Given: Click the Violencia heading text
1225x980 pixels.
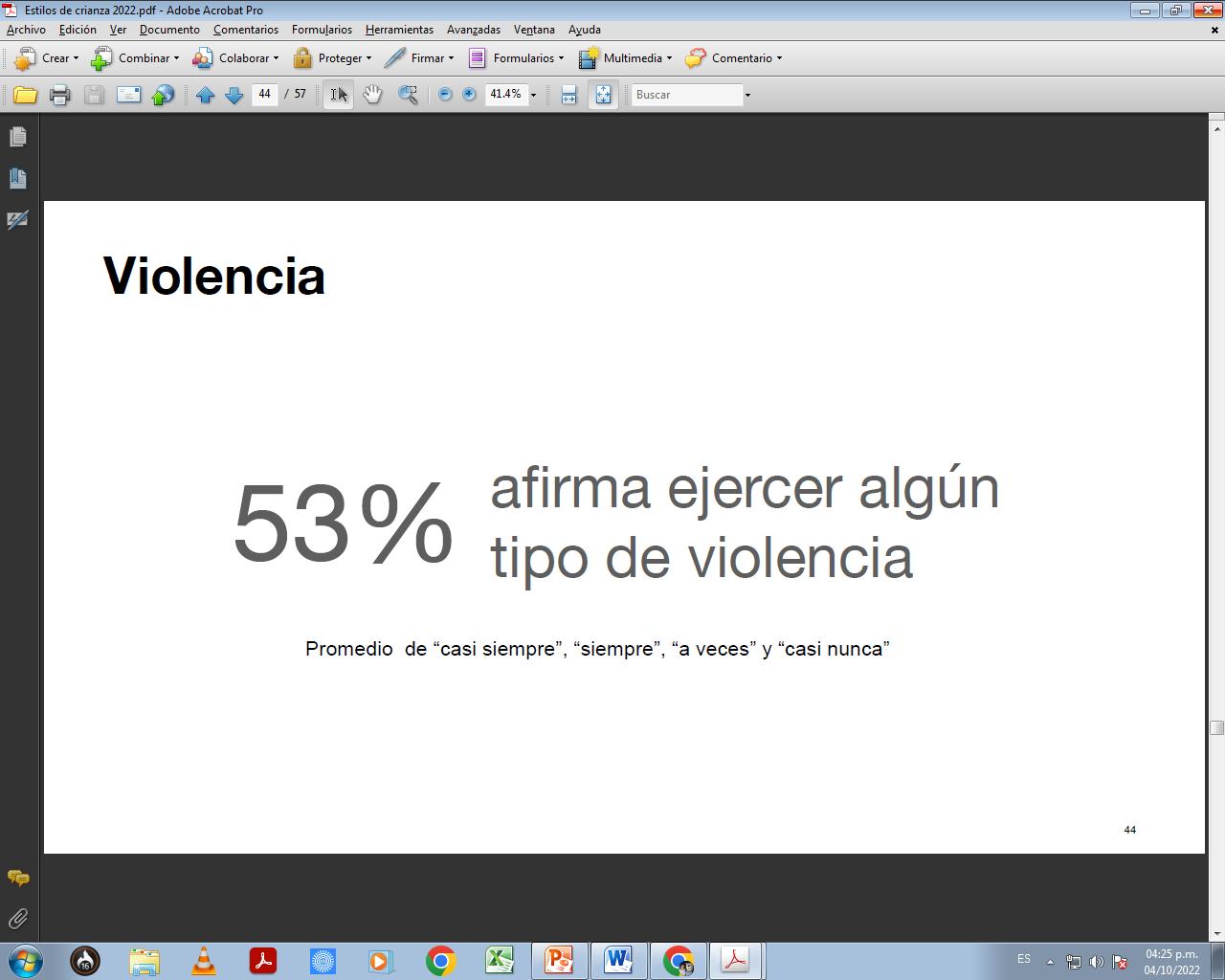Looking at the screenshot, I should pyautogui.click(x=214, y=276).
